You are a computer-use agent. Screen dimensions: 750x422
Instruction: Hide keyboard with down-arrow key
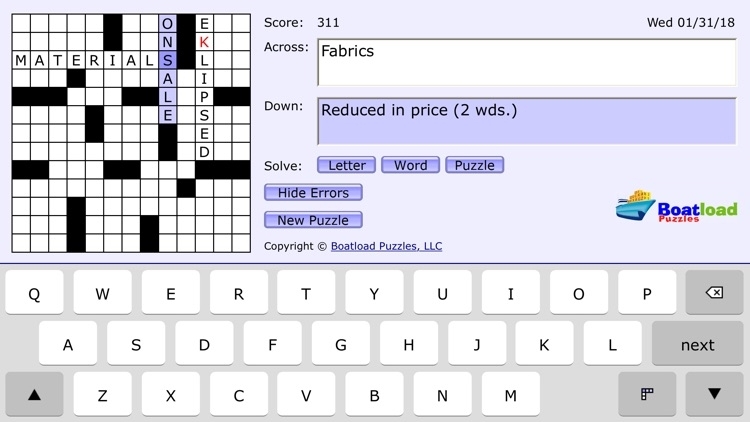714,394
